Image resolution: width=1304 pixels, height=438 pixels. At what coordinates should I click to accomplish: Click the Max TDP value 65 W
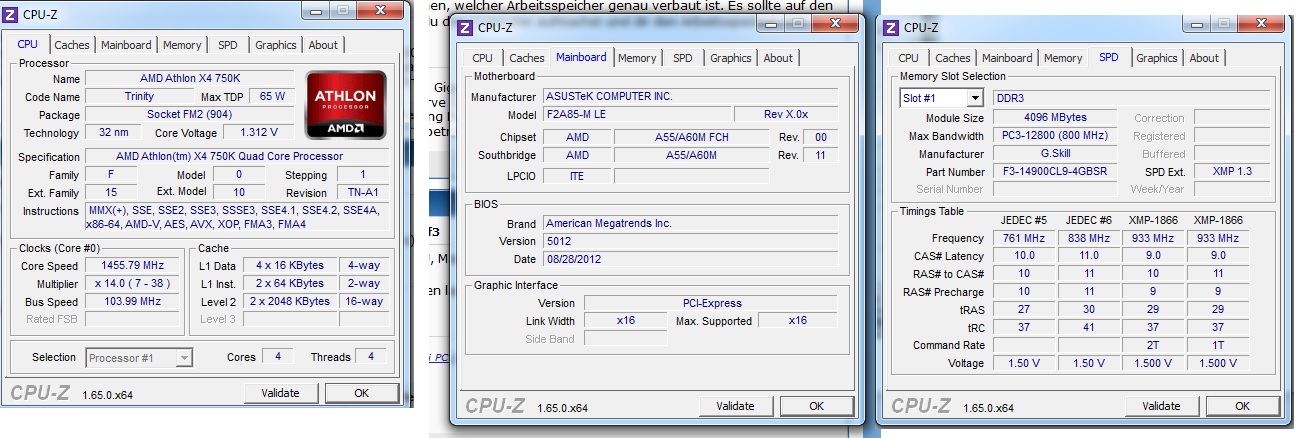(273, 97)
